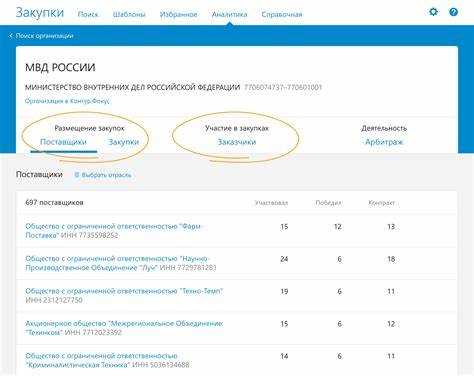Sort by the Победил column header
Viewport: 474px width, 376px height.
[x=328, y=203]
